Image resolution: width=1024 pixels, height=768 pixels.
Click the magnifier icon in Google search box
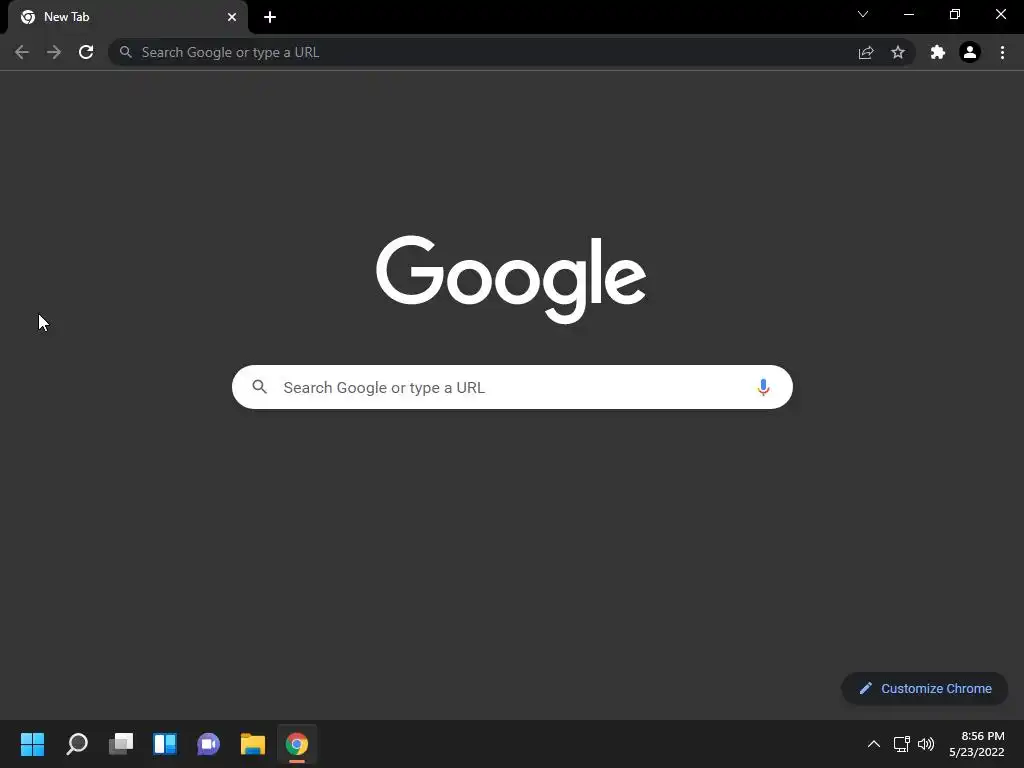(x=260, y=387)
